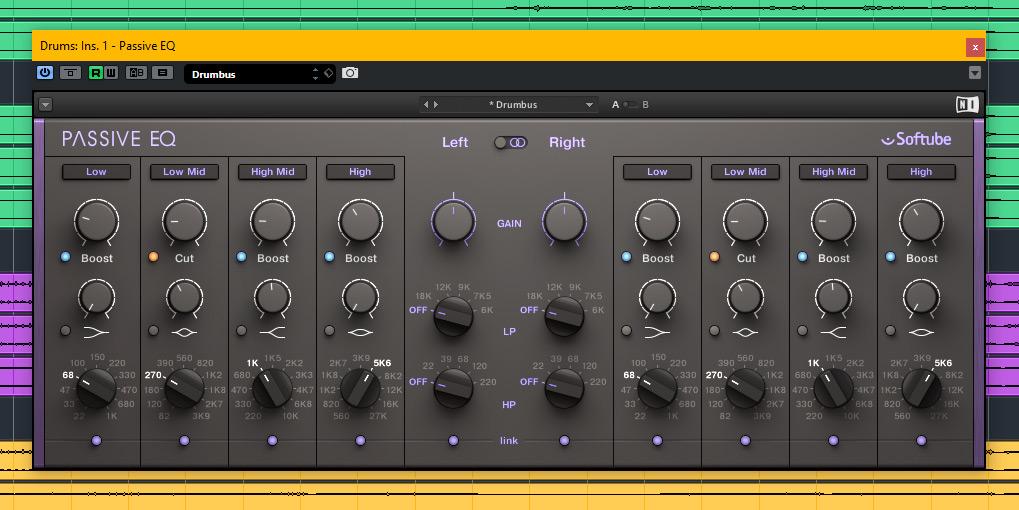Image resolution: width=1019 pixels, height=510 pixels.
Task: Toggle the link LED under left Low band
Action: (x=96, y=440)
